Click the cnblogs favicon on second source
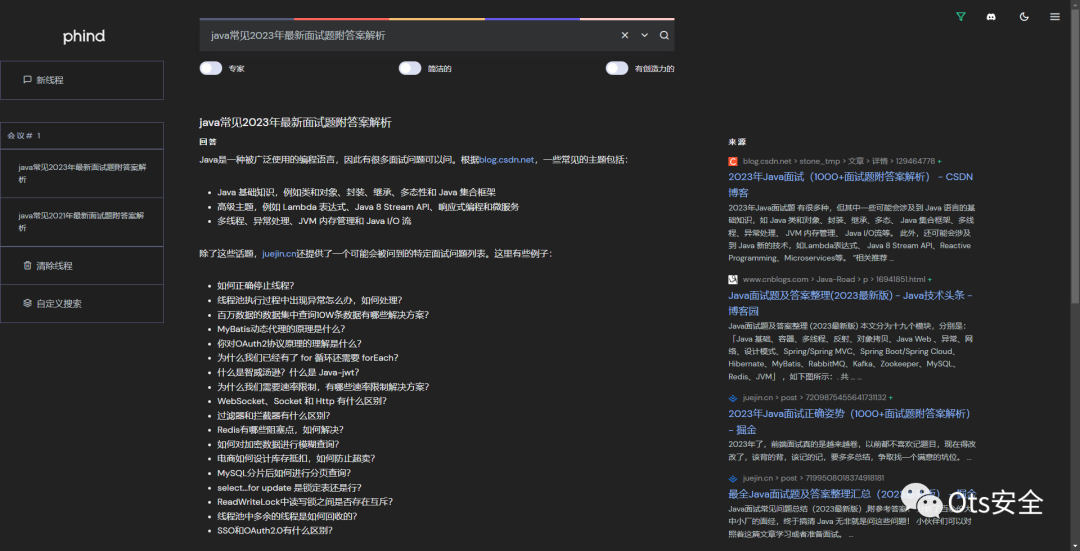1080x551 pixels. tap(733, 280)
